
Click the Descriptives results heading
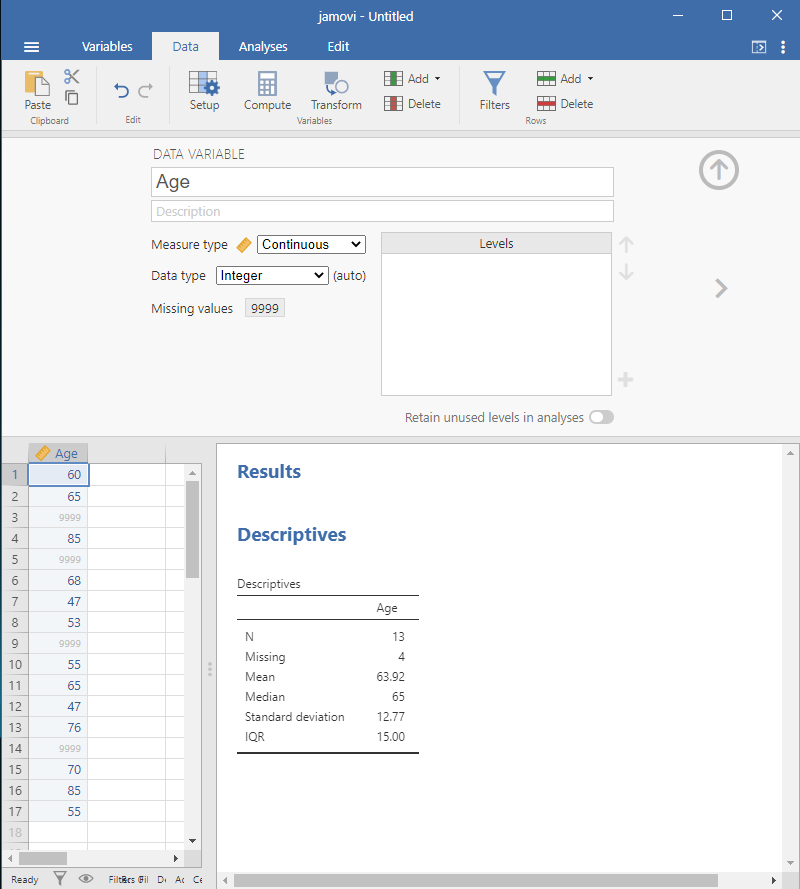point(291,535)
